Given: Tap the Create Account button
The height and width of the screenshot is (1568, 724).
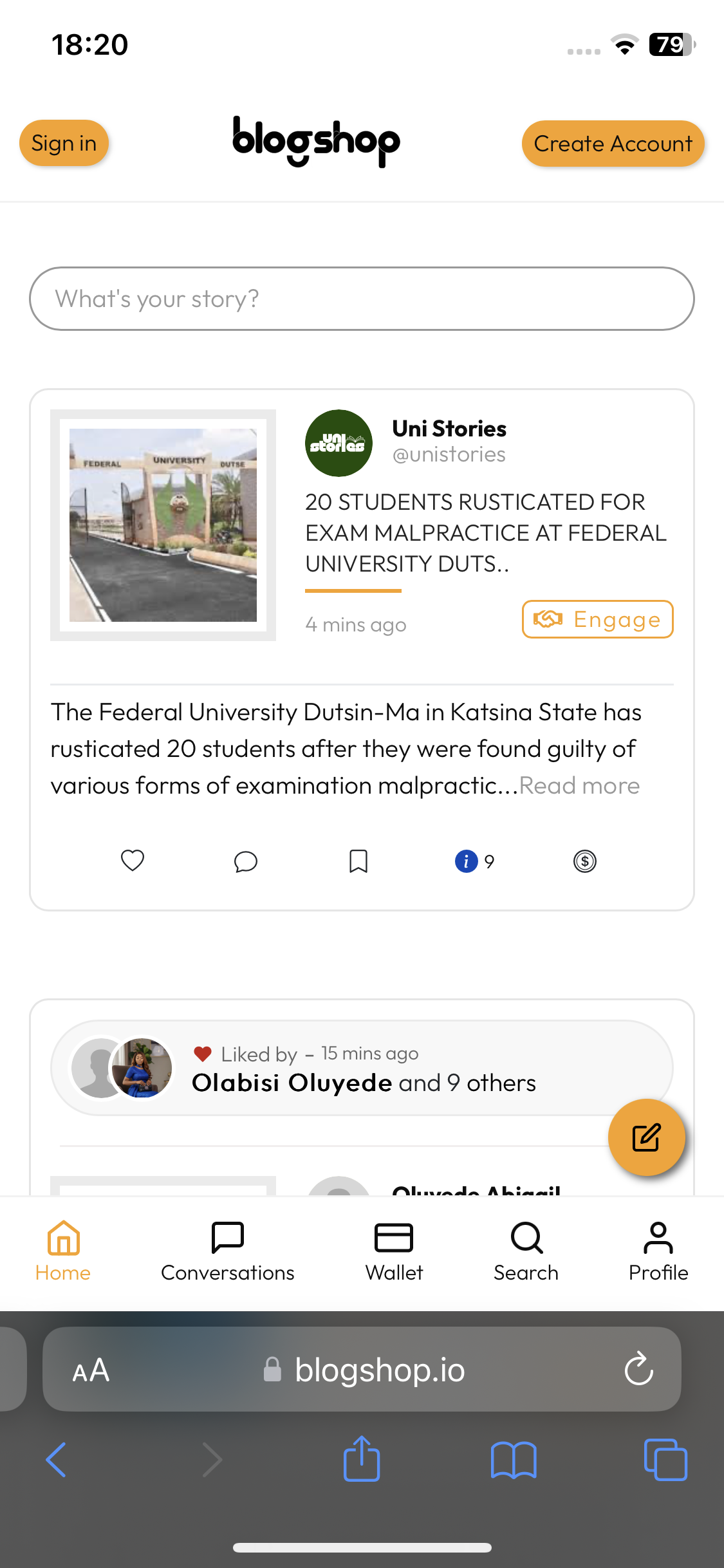Looking at the screenshot, I should pyautogui.click(x=613, y=144).
